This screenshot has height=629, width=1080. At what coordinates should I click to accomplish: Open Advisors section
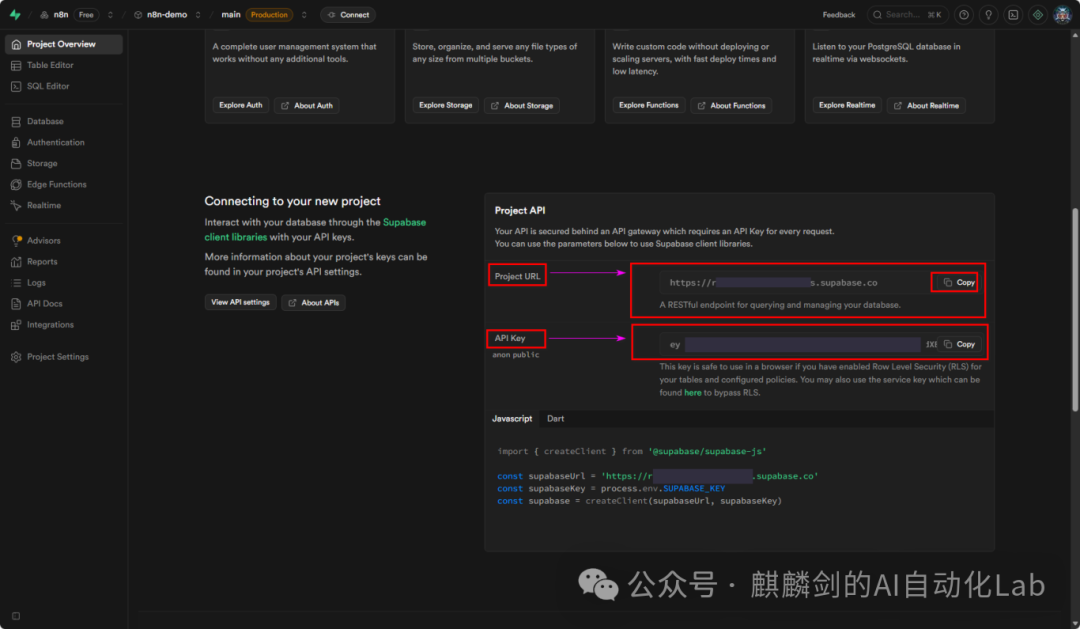(x=43, y=240)
